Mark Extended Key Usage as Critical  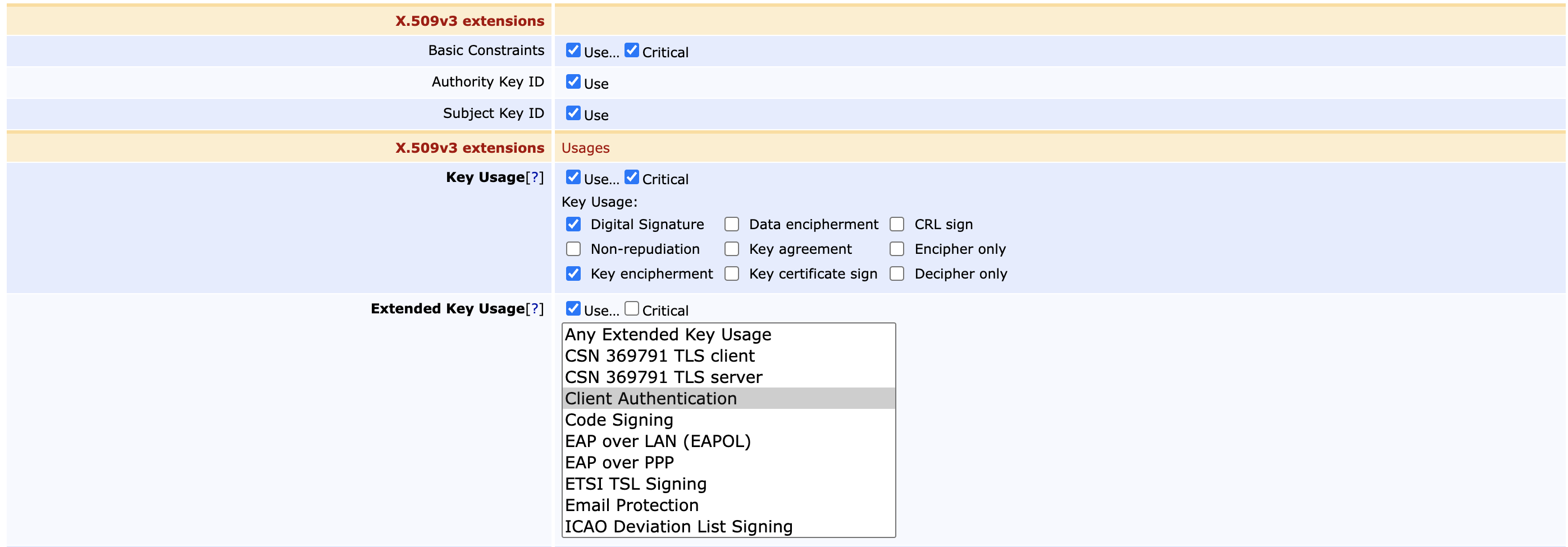(631, 309)
